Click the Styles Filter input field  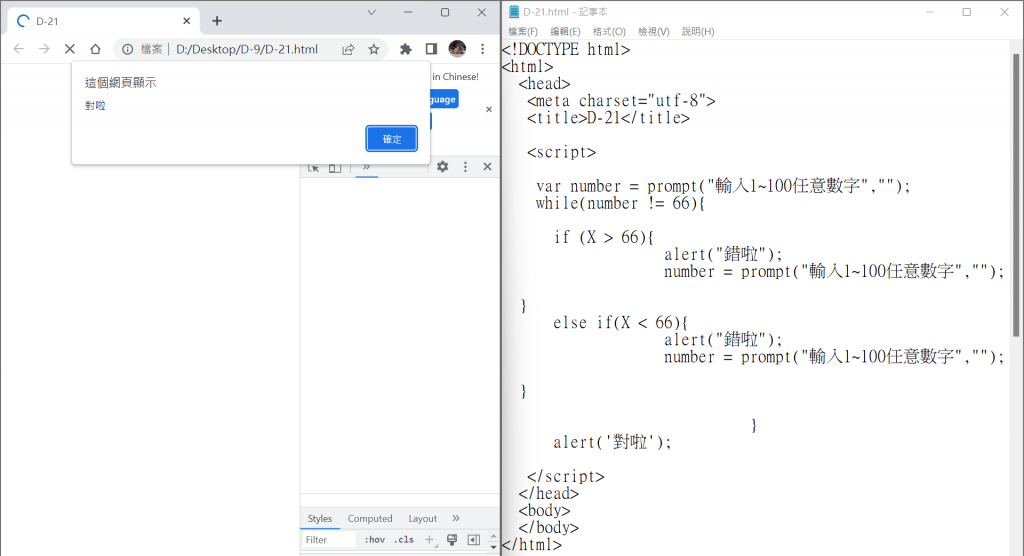[329, 540]
